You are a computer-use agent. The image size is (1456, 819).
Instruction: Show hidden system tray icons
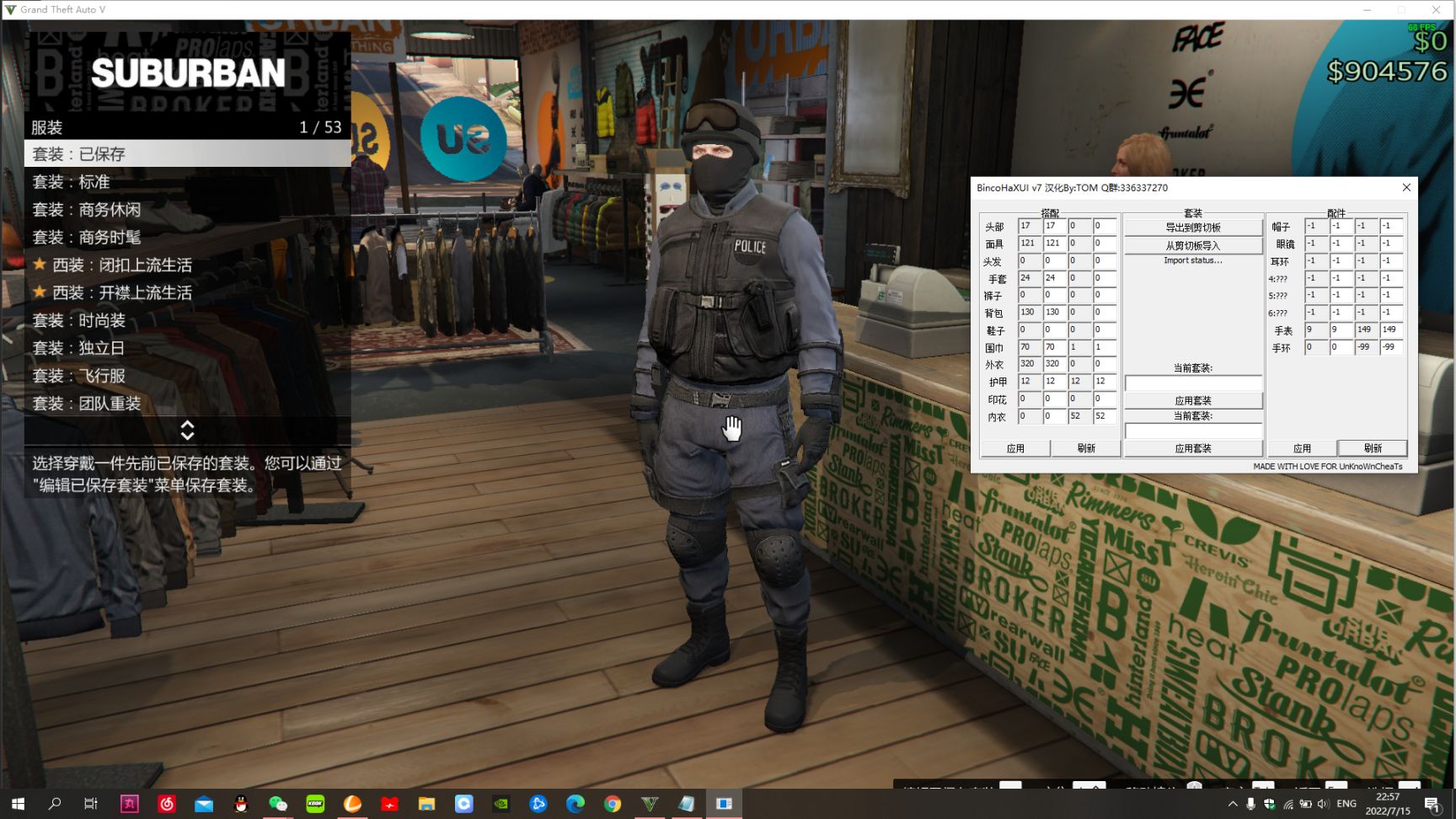1233,804
